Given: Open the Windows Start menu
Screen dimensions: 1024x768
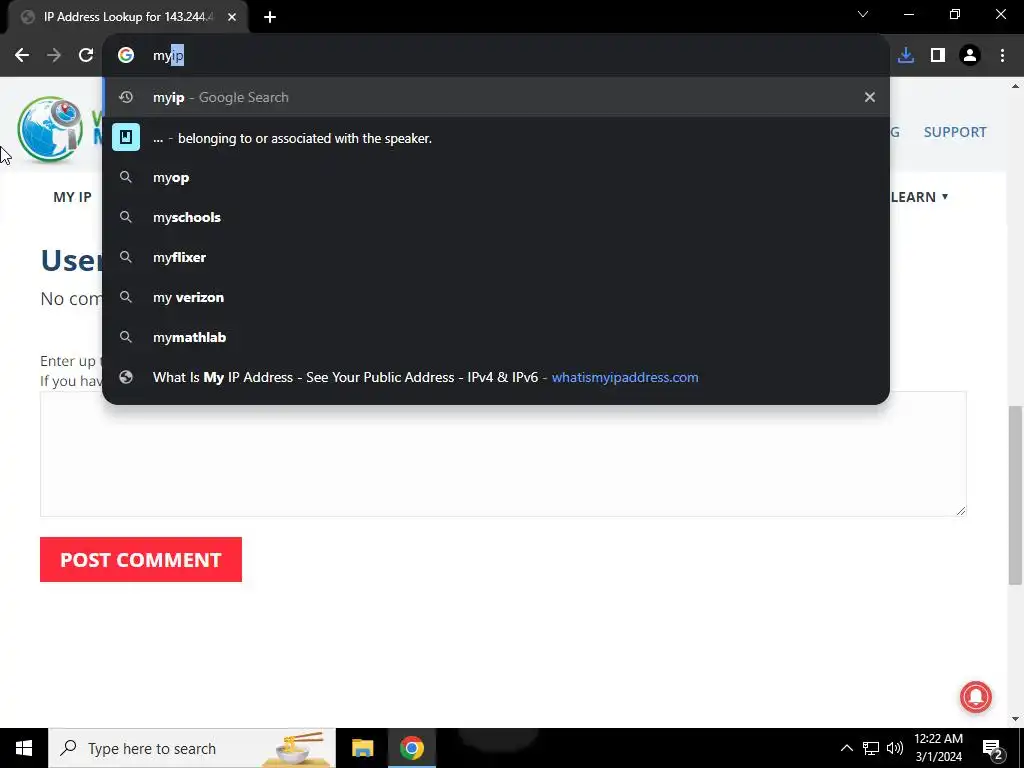Looking at the screenshot, I should [24, 748].
